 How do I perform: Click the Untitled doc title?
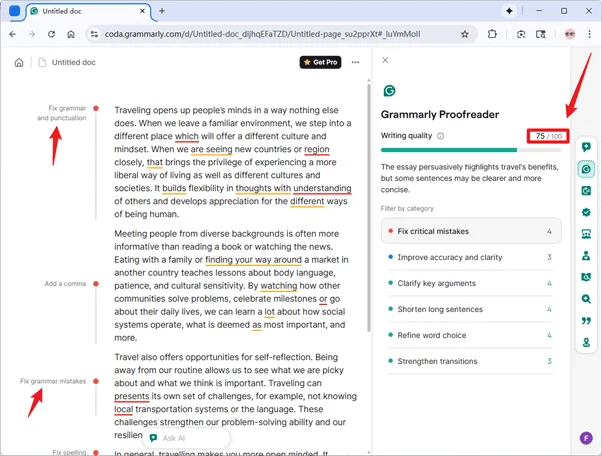point(74,62)
